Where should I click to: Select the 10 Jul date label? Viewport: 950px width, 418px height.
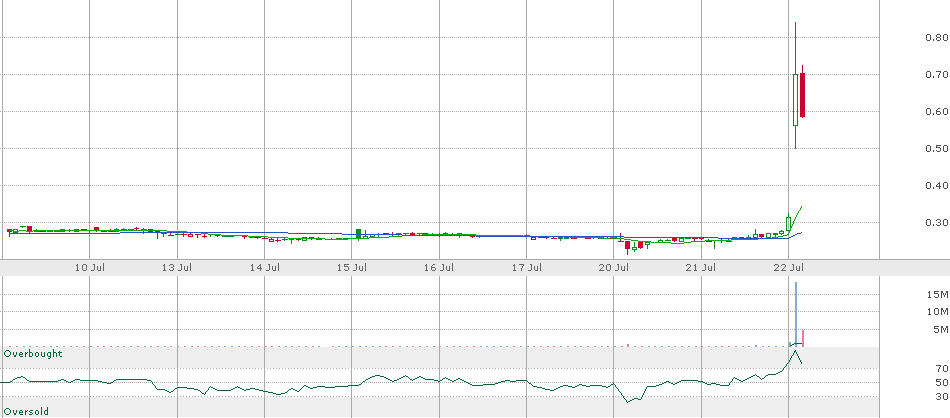pyautogui.click(x=90, y=267)
